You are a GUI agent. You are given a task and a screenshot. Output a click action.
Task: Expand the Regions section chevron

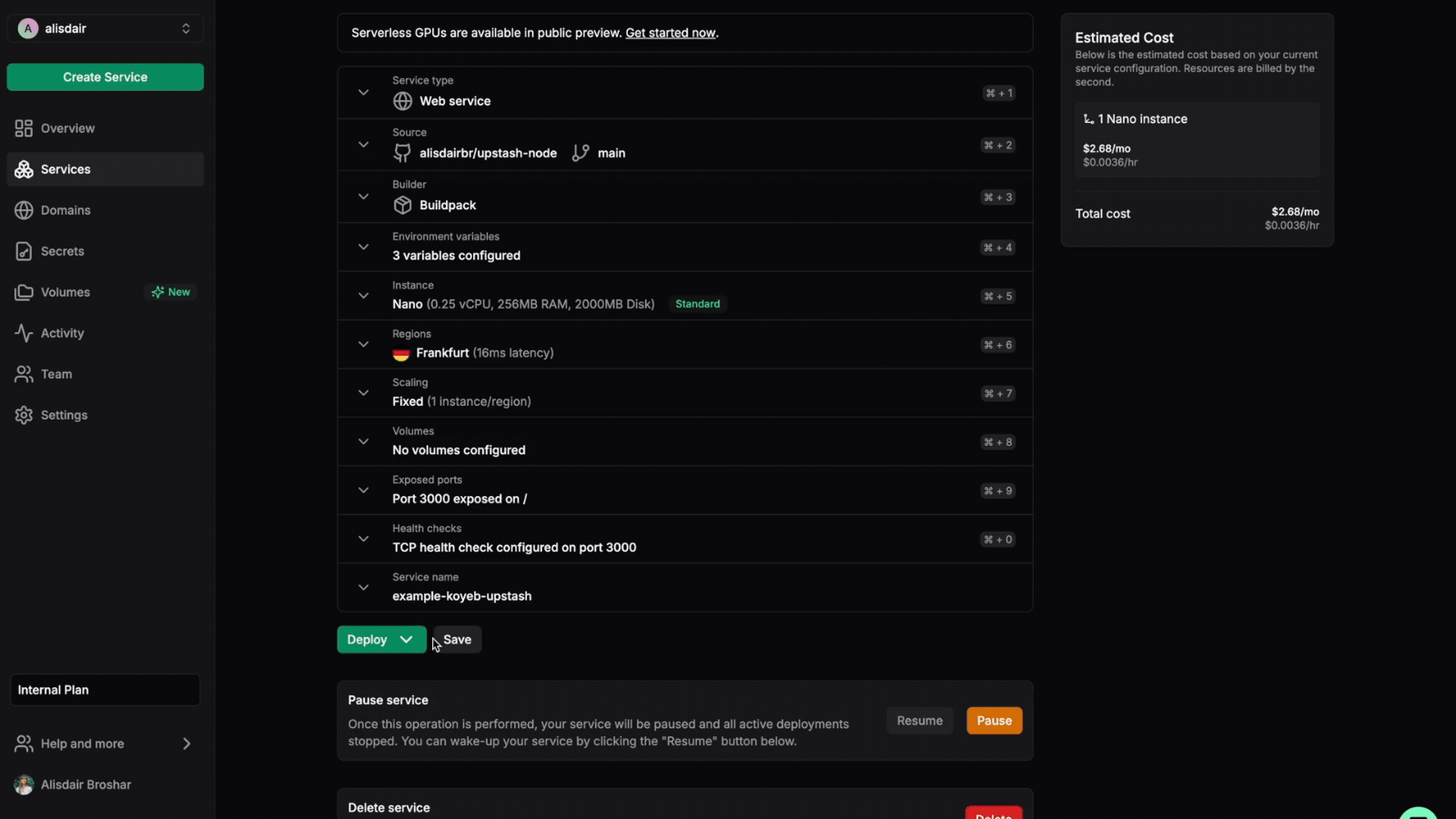pyautogui.click(x=363, y=344)
